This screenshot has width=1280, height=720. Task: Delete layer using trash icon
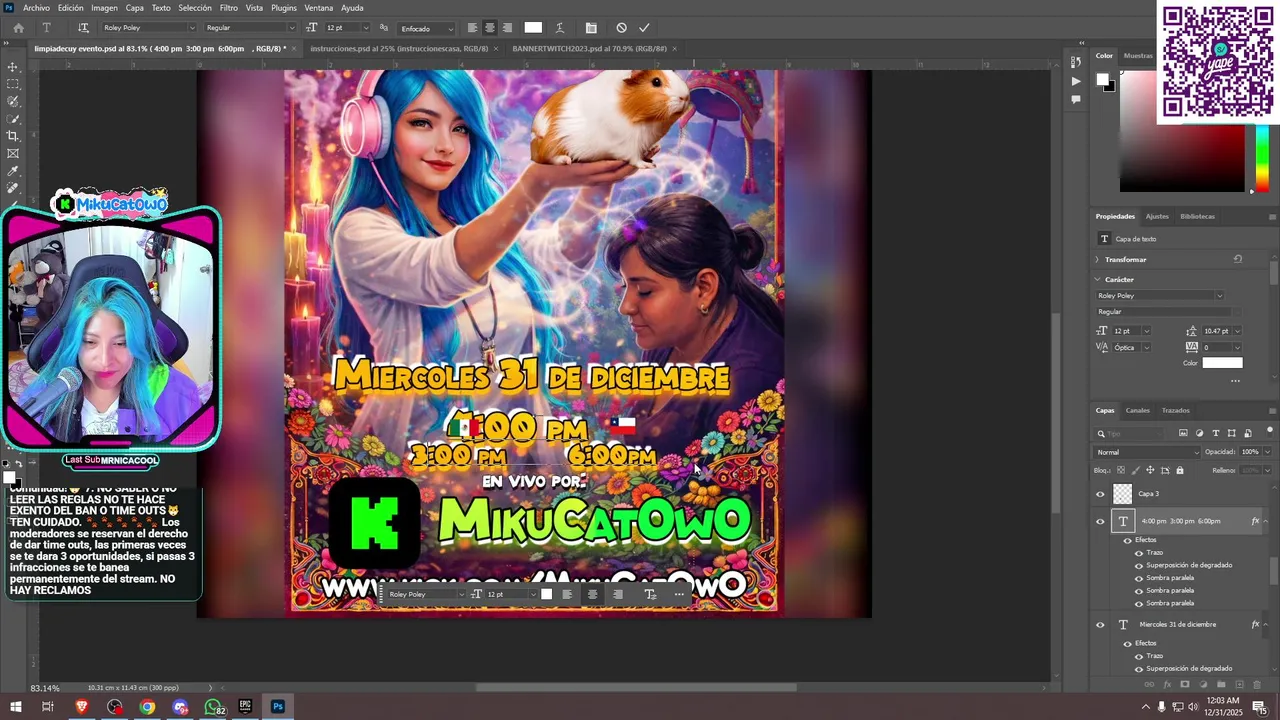tap(1257, 685)
